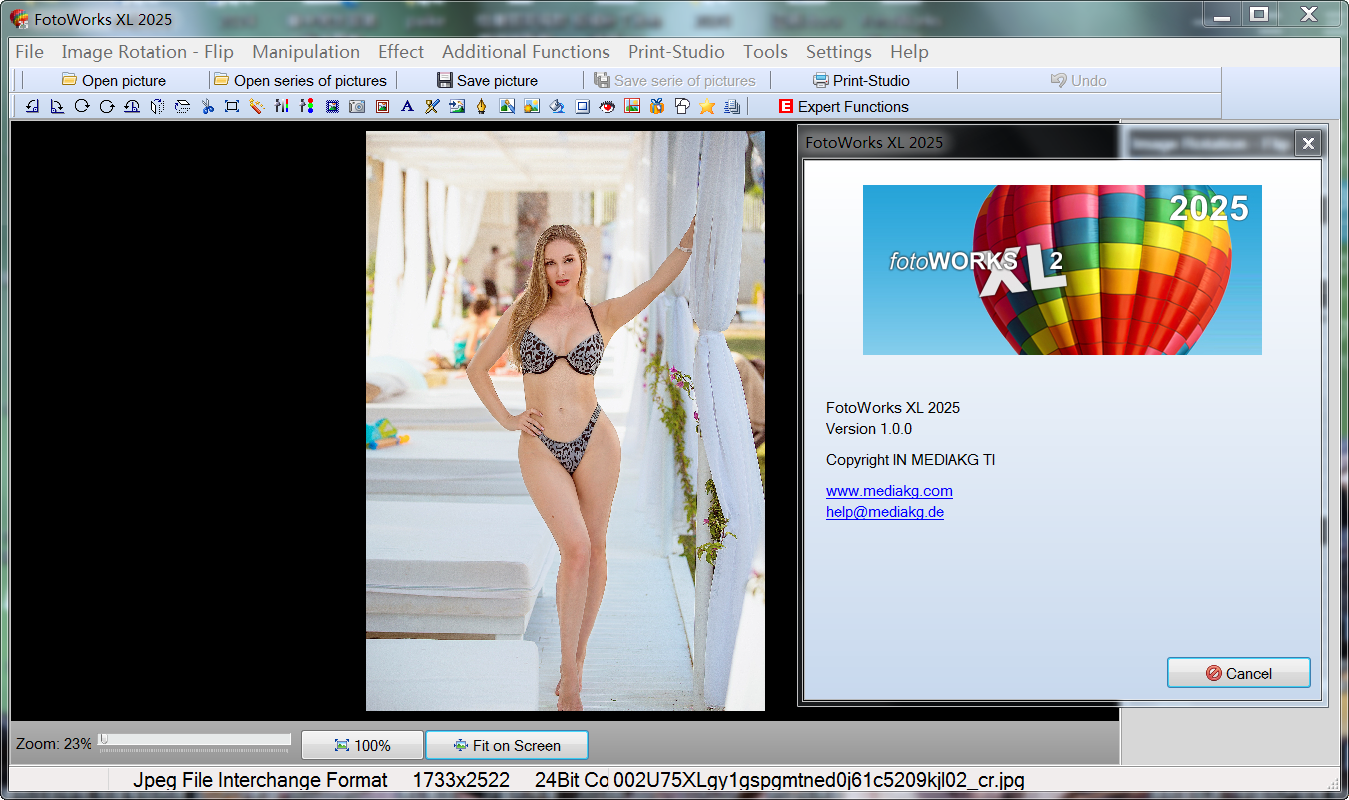
Task: Click the gift box icon in toolbar
Action: [657, 107]
